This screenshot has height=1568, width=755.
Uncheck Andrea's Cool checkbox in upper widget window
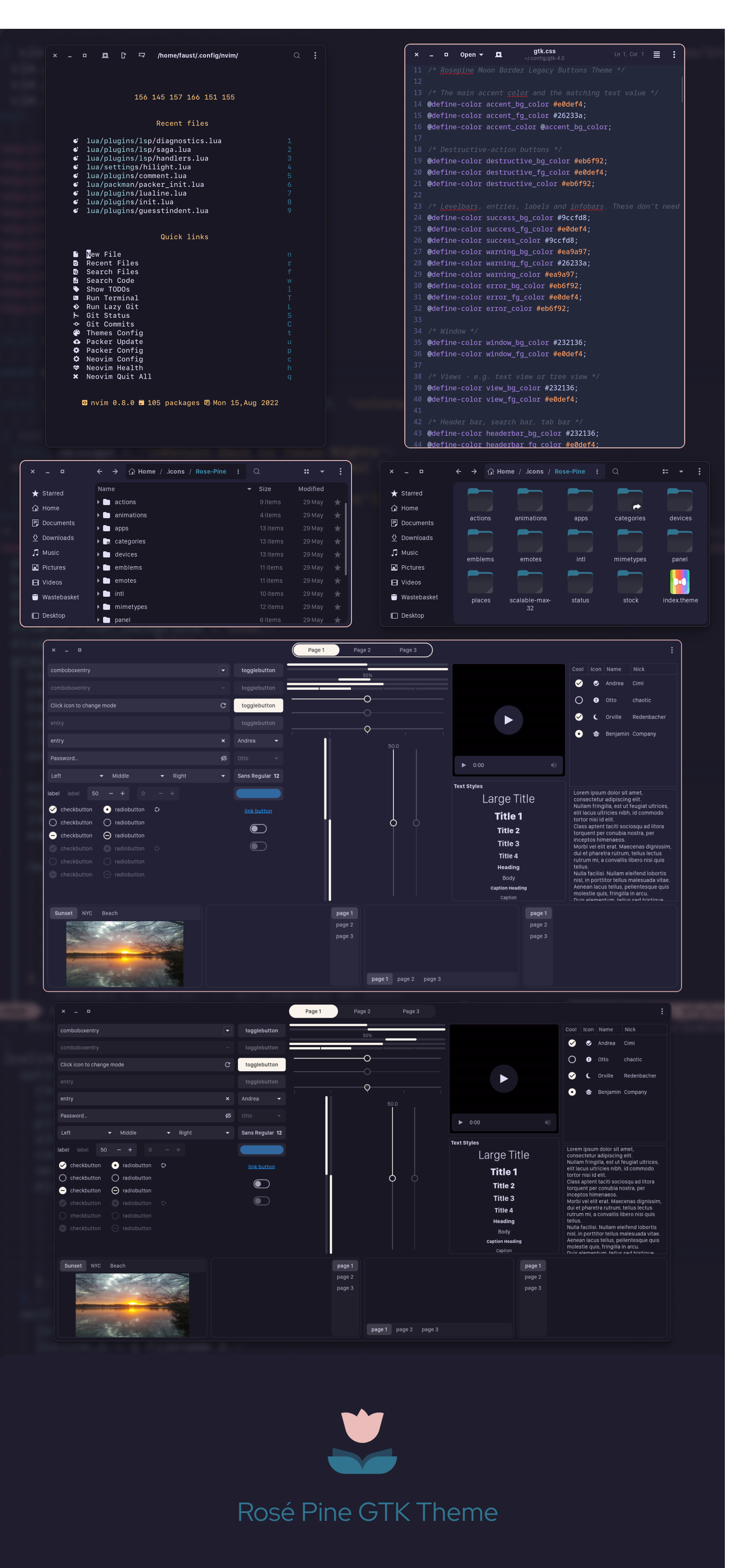pyautogui.click(x=579, y=683)
